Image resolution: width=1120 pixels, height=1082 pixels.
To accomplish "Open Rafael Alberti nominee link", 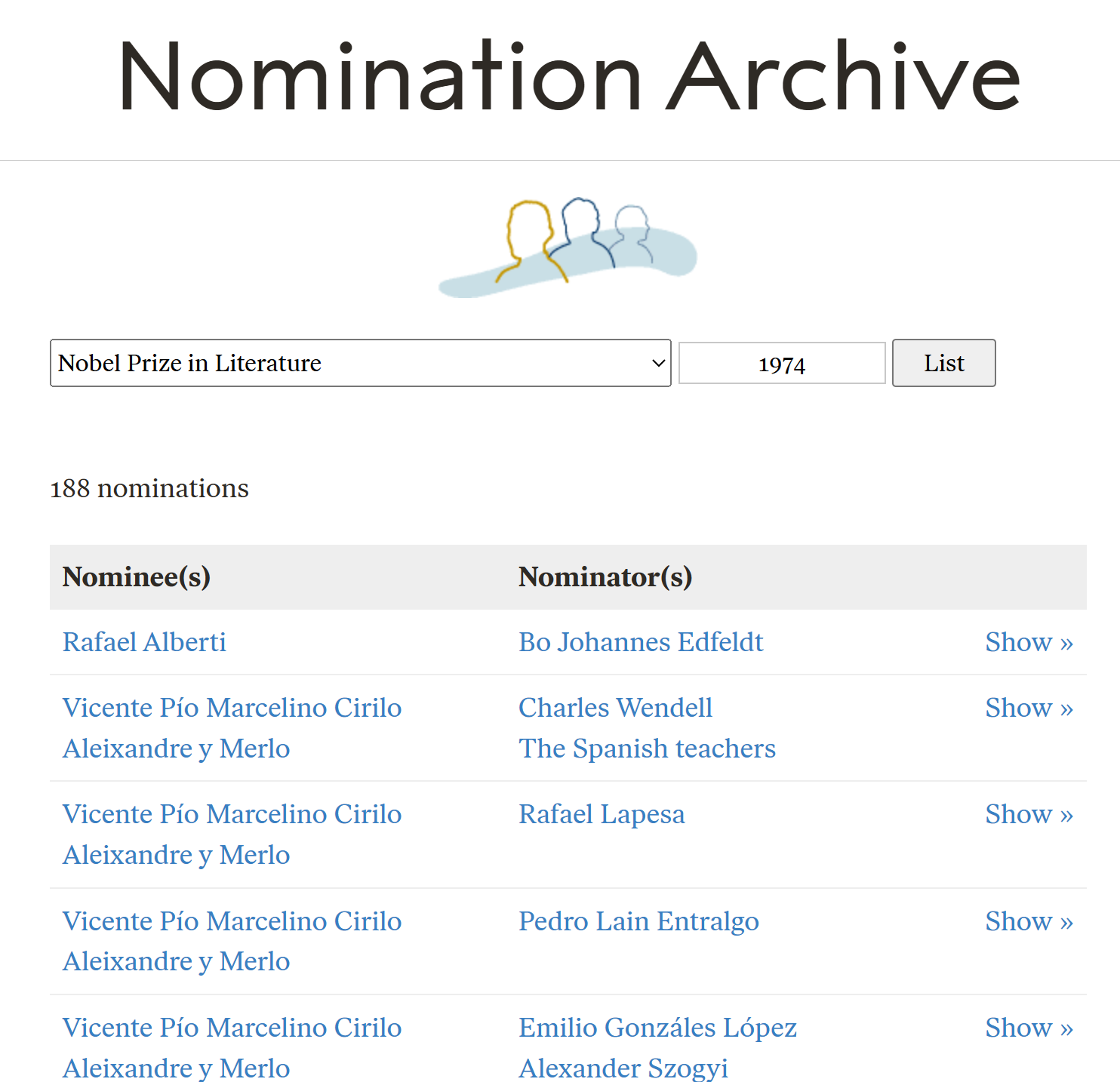I will pyautogui.click(x=144, y=642).
